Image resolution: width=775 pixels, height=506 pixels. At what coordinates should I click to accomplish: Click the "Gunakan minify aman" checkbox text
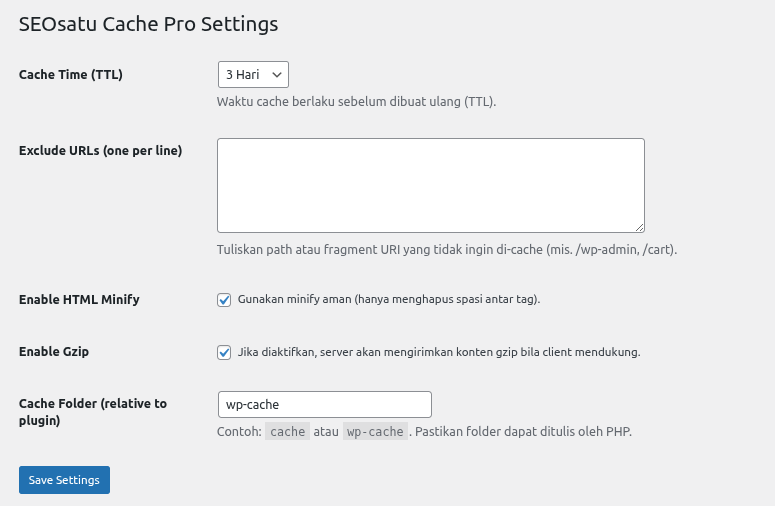(x=388, y=300)
